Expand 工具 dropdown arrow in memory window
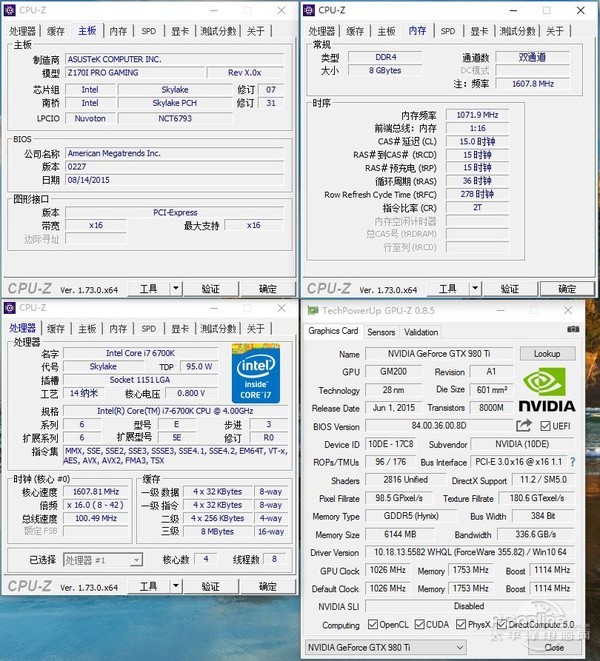600x661 pixels. click(475, 289)
